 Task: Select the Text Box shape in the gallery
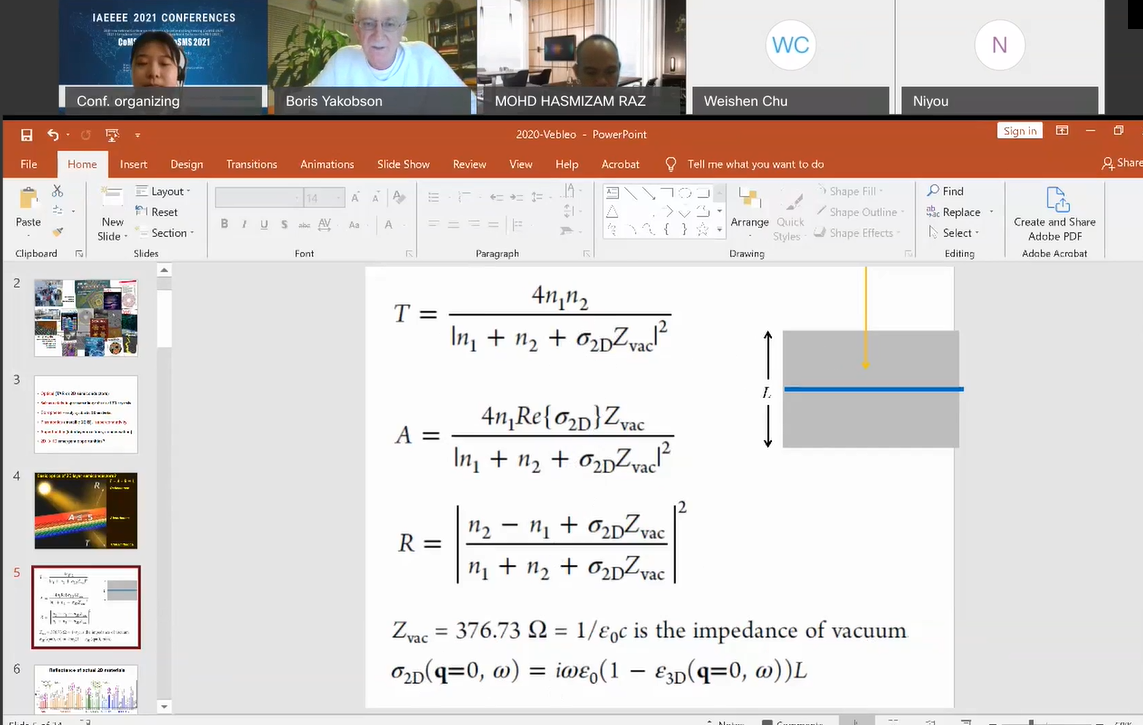click(612, 193)
